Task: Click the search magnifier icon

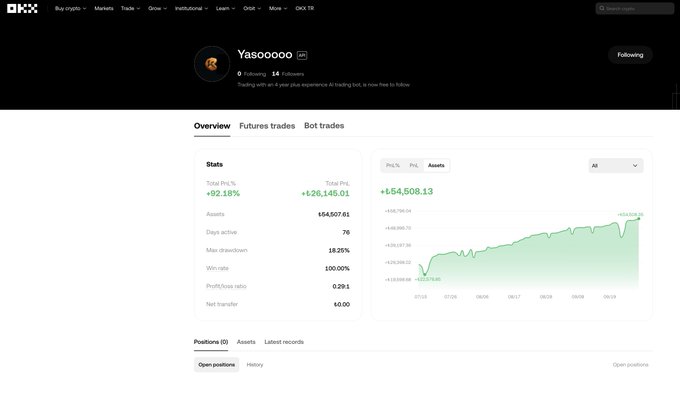Action: tap(602, 8)
